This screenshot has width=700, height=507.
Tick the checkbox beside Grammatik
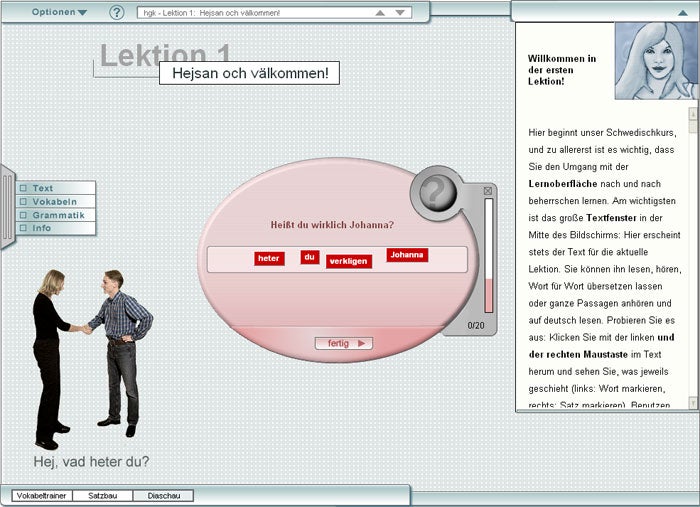coord(23,215)
